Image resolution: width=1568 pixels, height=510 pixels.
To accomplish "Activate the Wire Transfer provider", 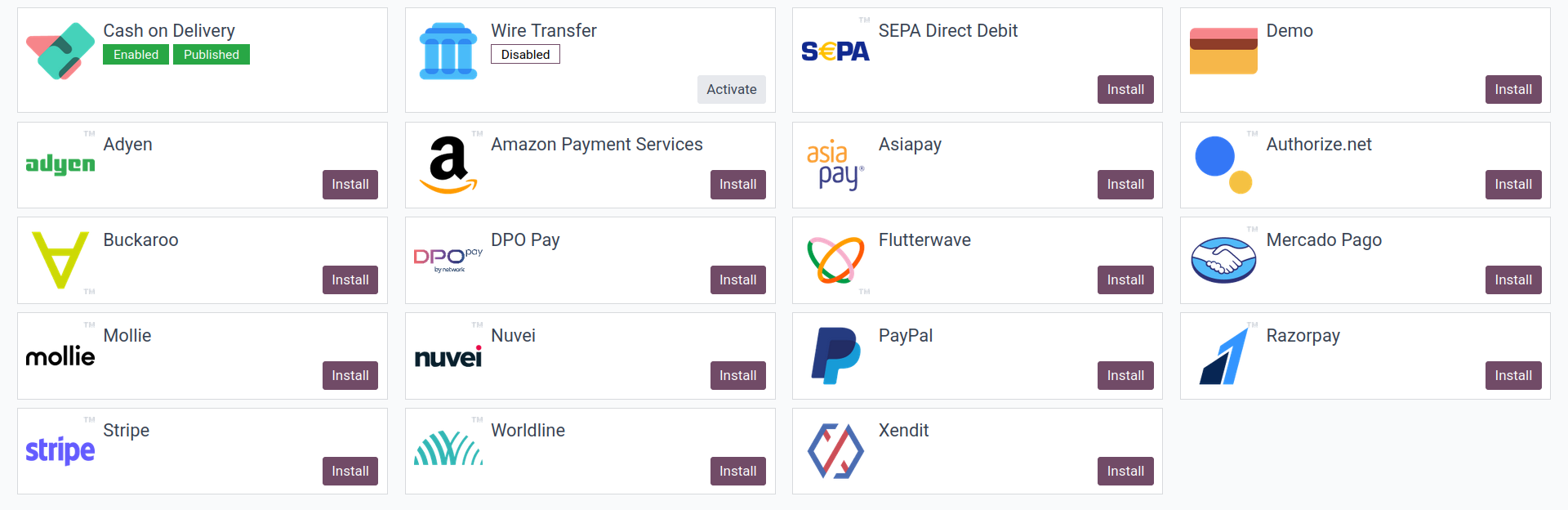I will (731, 90).
